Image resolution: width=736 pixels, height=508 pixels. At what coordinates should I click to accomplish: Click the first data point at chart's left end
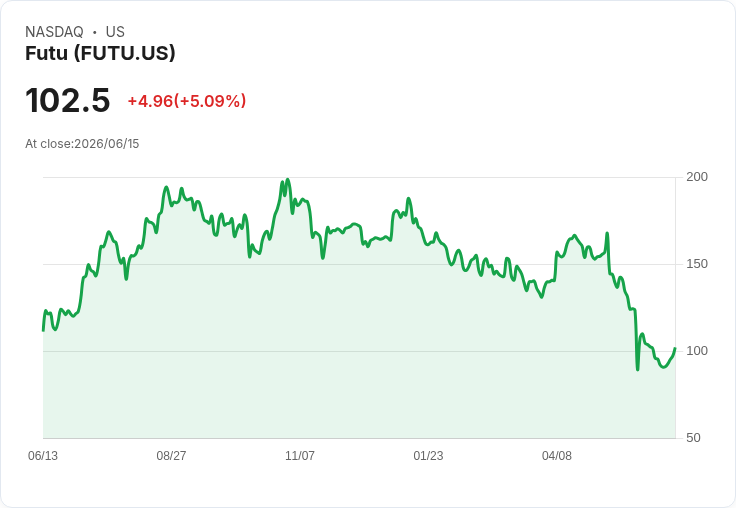[x=43, y=331]
